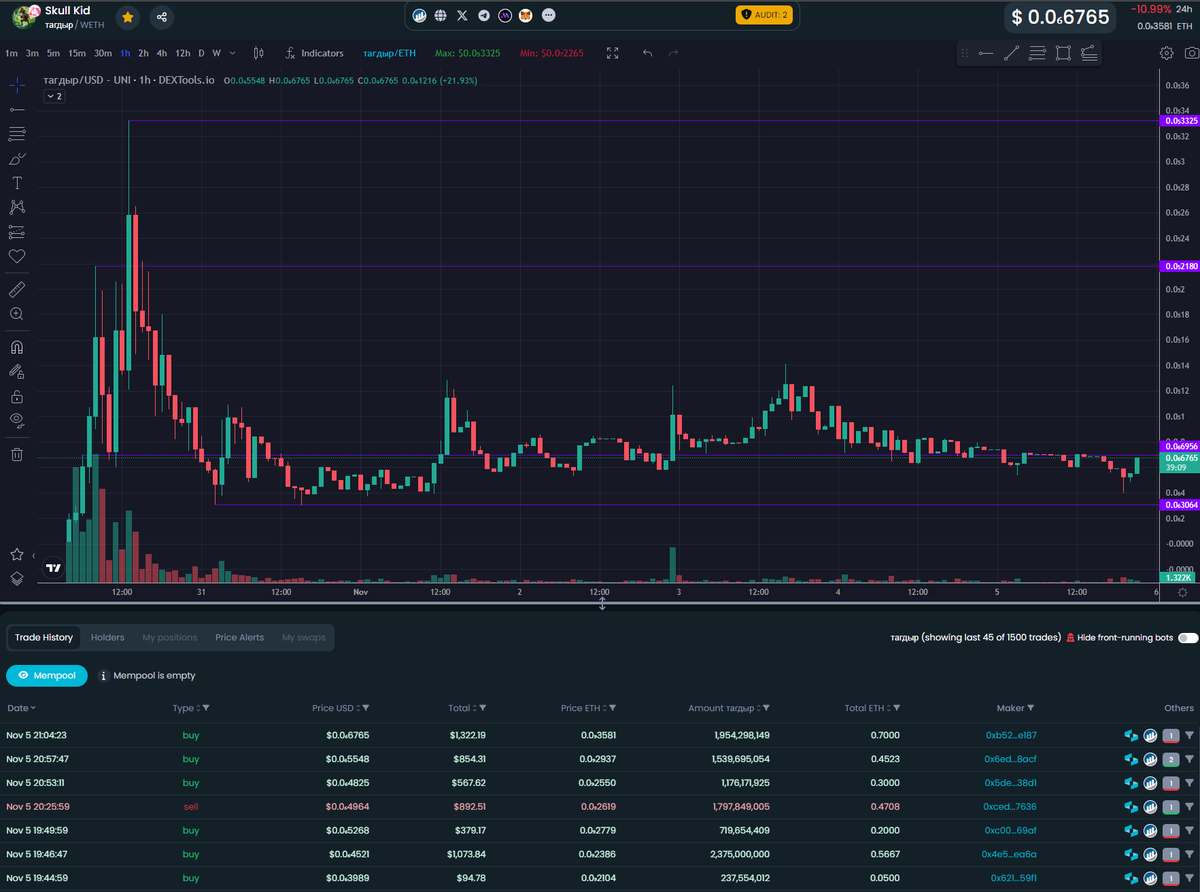Screen dimensions: 1200x892
Task: Toggle the Mempool view button
Action: [47, 675]
